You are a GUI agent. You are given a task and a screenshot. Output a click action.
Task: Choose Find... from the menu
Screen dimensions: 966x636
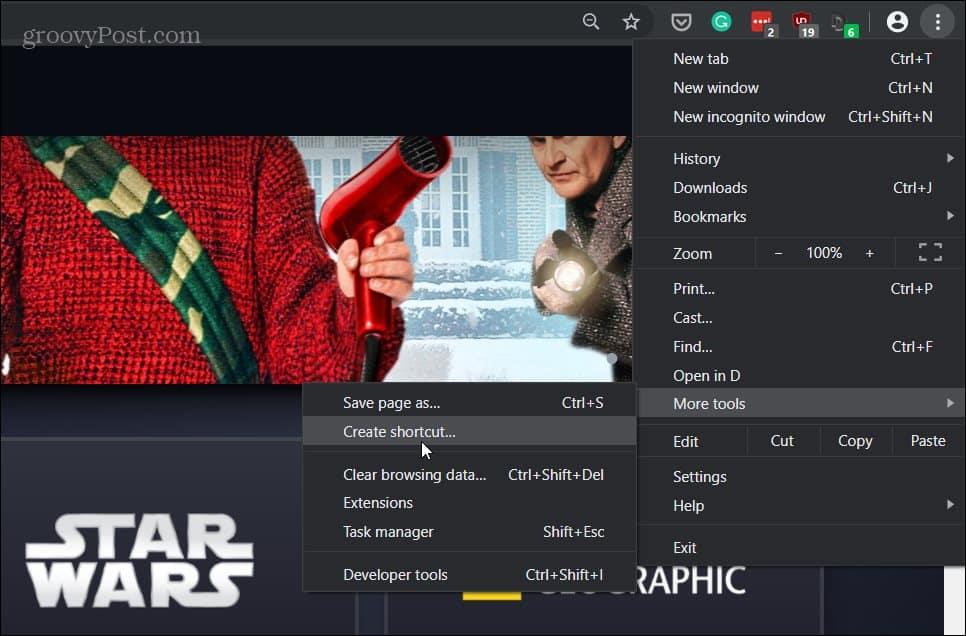point(799,347)
